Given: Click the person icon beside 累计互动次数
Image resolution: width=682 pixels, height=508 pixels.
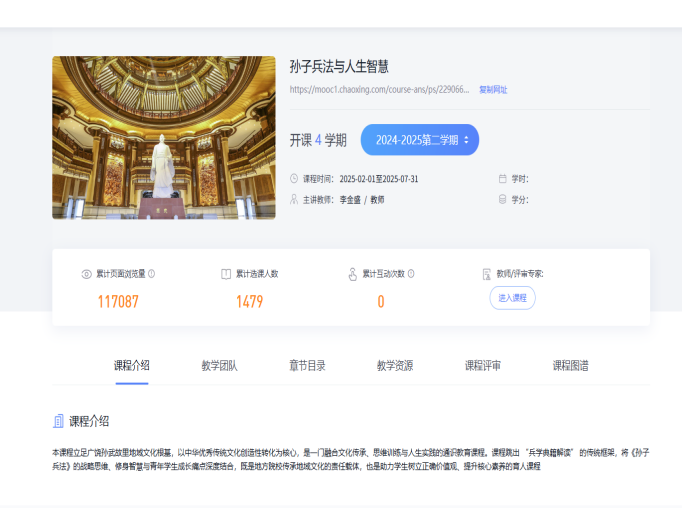Looking at the screenshot, I should (352, 273).
